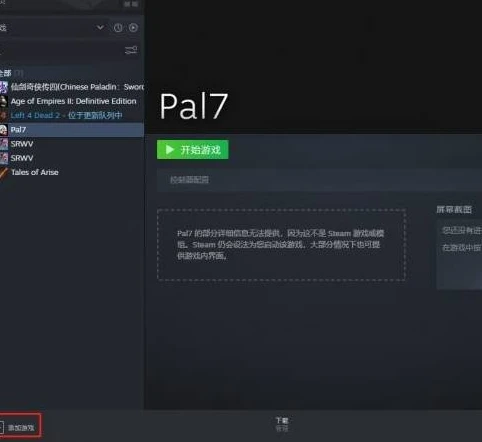
Task: Open the advanced filter sliders icon
Action: 131,50
